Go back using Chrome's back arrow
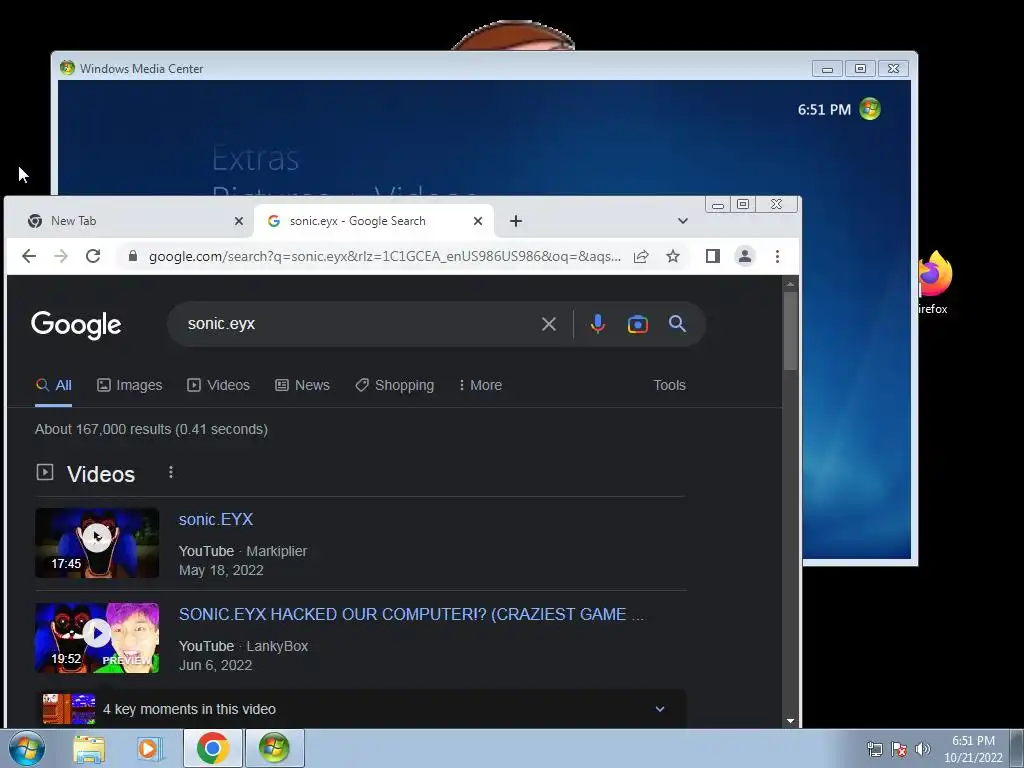This screenshot has height=768, width=1024. (x=29, y=256)
